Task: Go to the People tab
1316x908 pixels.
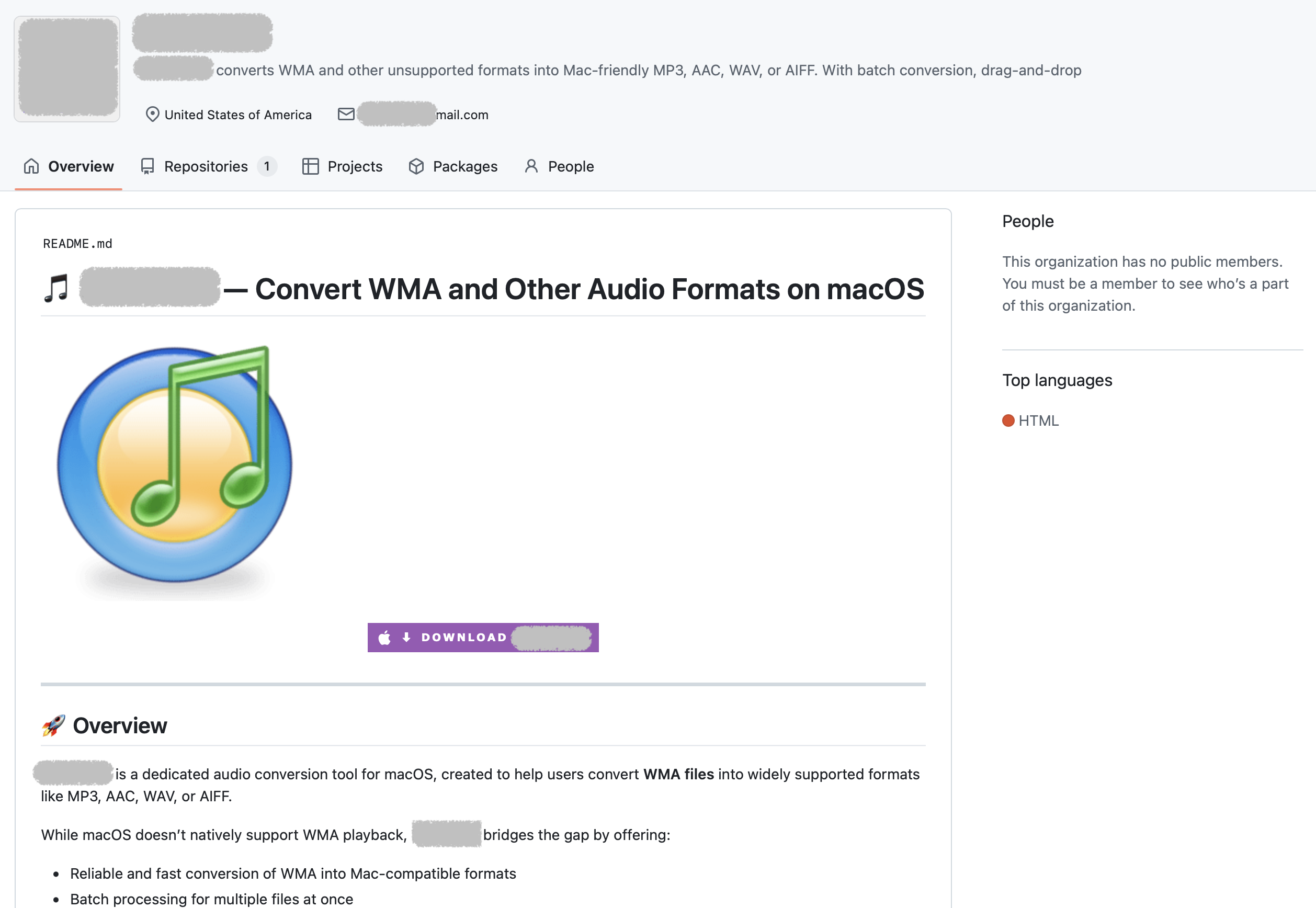Action: [x=571, y=166]
